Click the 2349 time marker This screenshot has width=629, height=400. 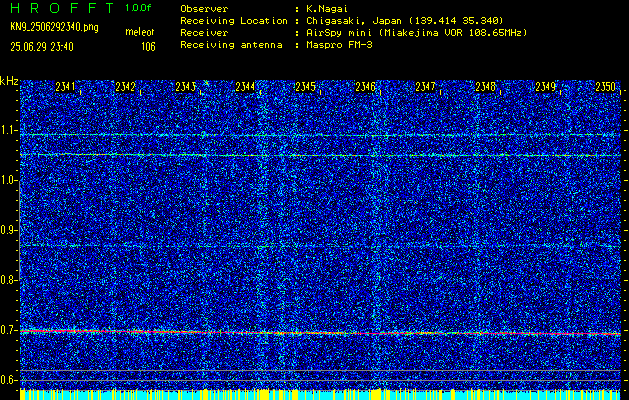[x=546, y=87]
